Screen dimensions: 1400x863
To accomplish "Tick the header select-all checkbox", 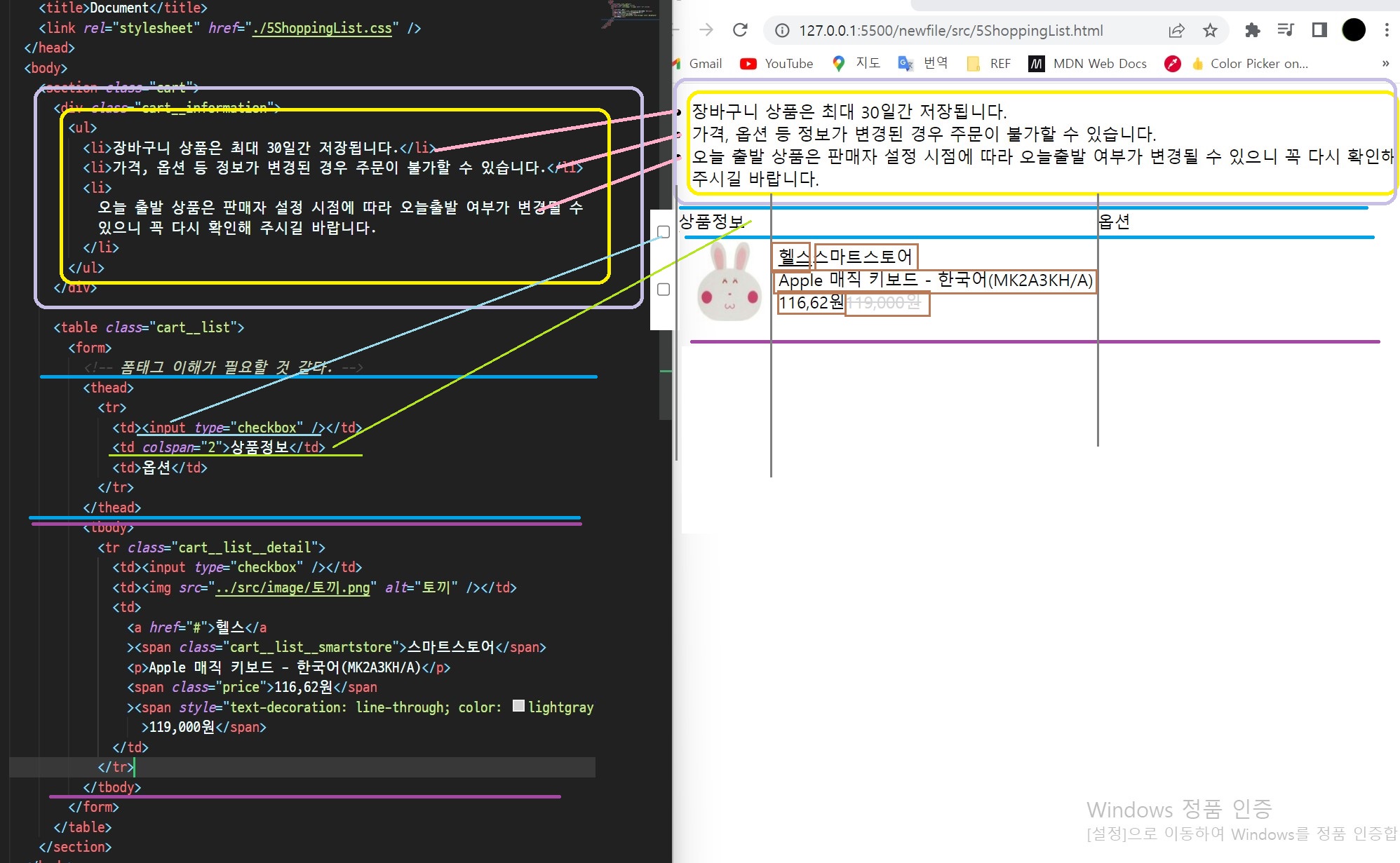I will pyautogui.click(x=664, y=232).
